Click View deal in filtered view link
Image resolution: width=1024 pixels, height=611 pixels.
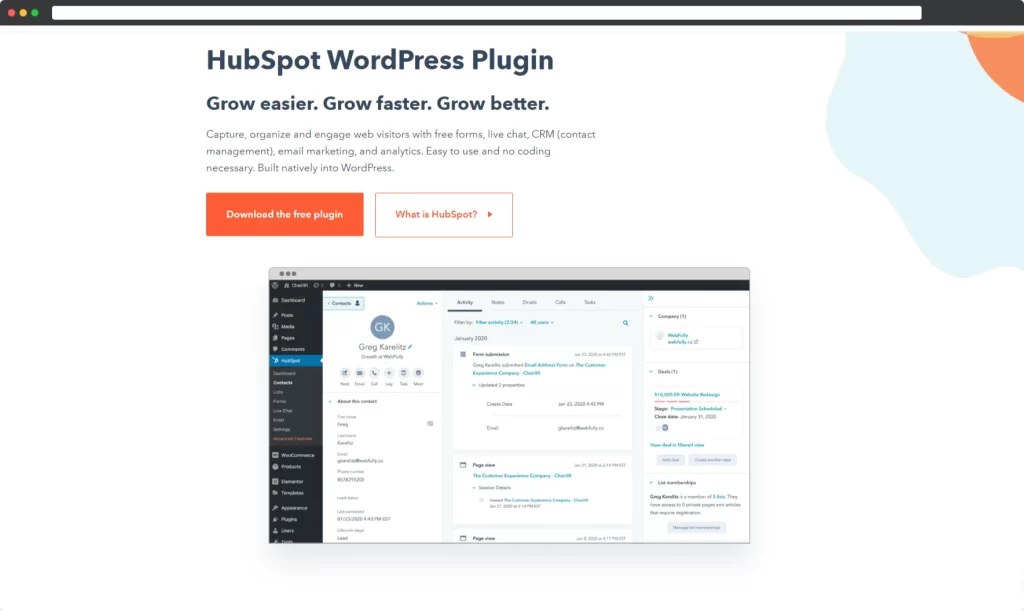(677, 445)
